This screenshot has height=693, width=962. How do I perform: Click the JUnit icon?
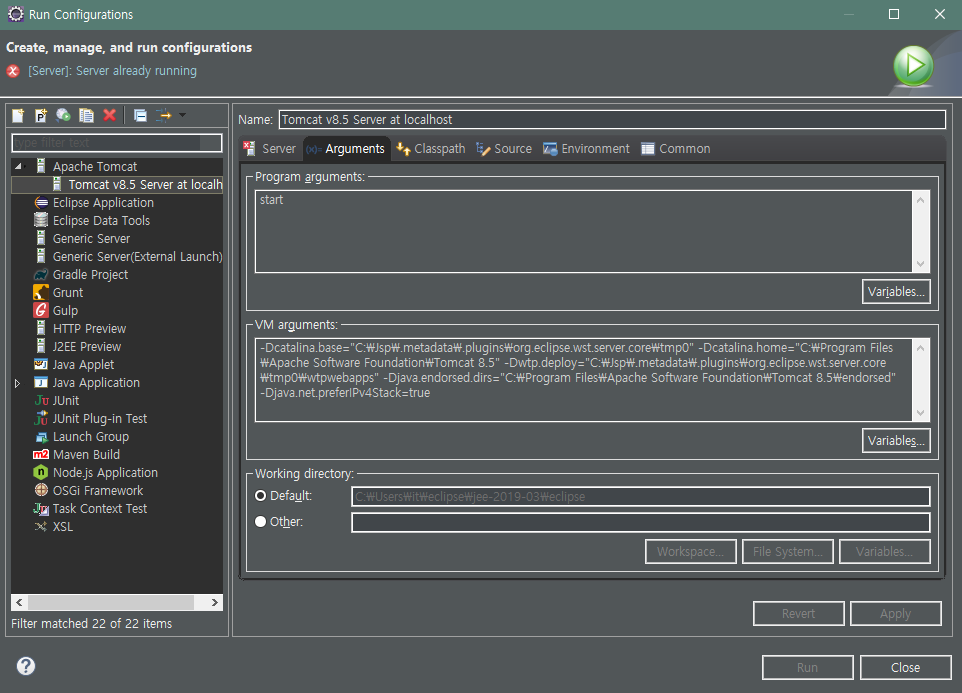point(41,400)
